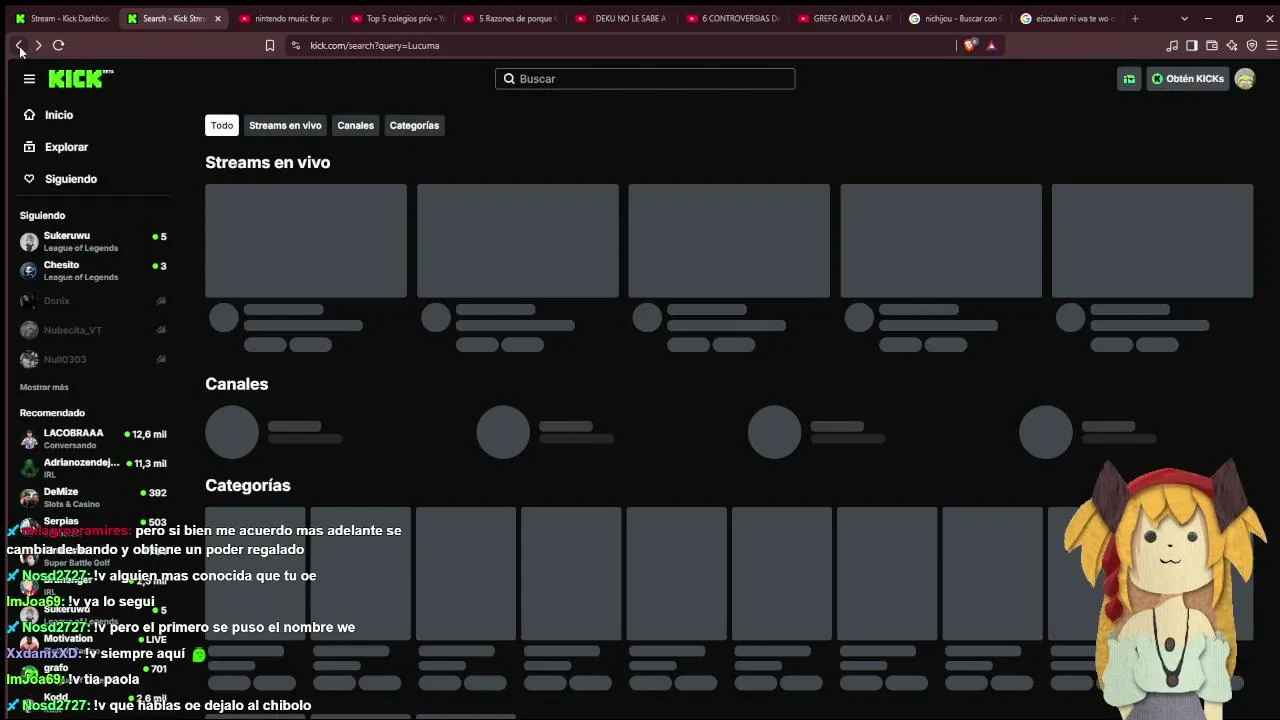
Task: Open offline channel Nubecita_VT
Action: 92,330
